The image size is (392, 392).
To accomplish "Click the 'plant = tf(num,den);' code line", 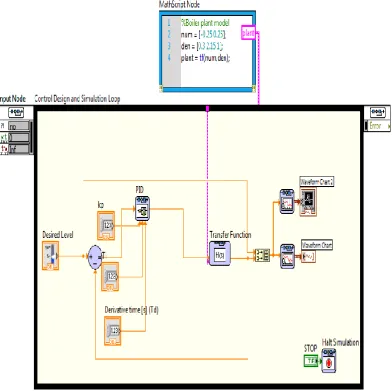I will (205, 58).
